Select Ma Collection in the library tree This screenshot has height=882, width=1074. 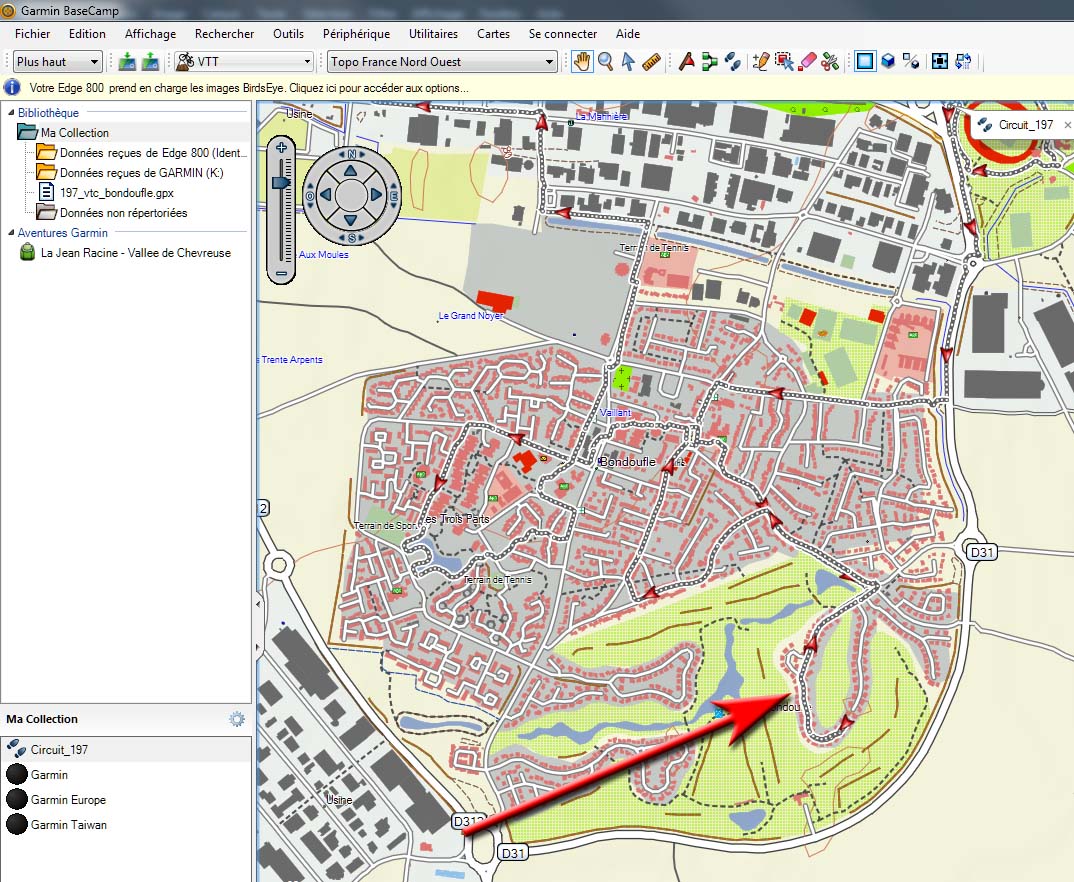74,133
